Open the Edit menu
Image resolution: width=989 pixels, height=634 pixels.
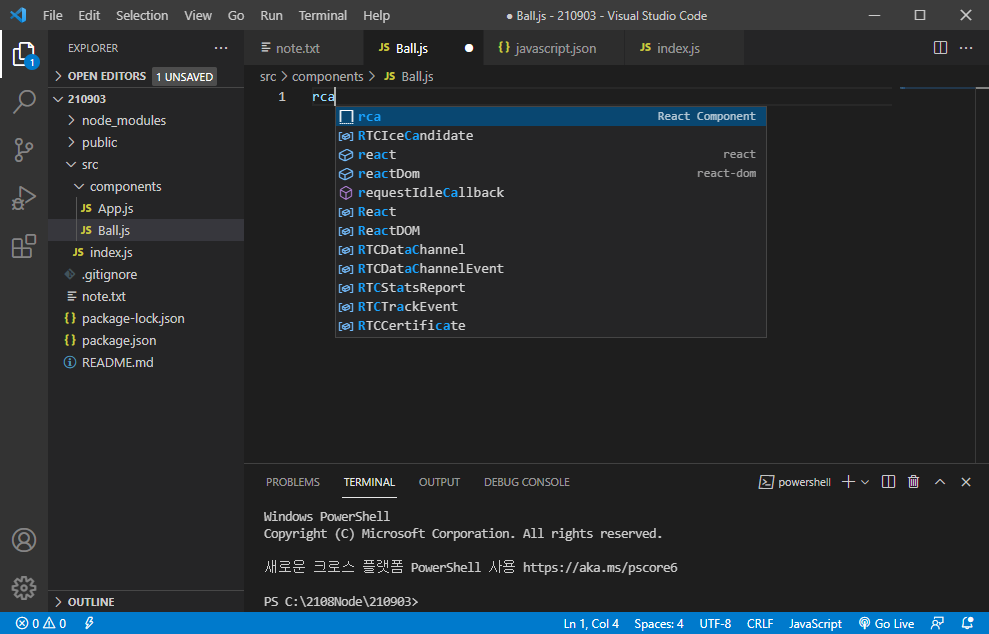(x=89, y=15)
